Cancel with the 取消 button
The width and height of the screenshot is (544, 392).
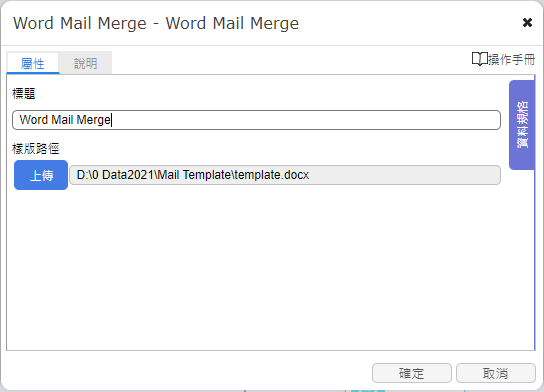[496, 373]
